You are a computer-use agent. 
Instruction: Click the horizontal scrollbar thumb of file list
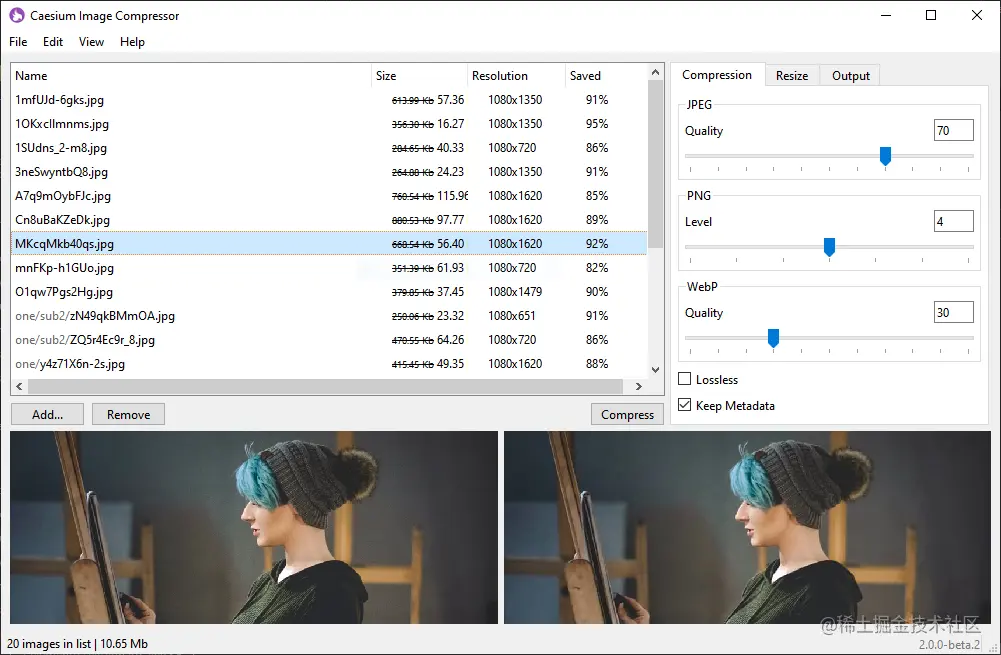325,386
